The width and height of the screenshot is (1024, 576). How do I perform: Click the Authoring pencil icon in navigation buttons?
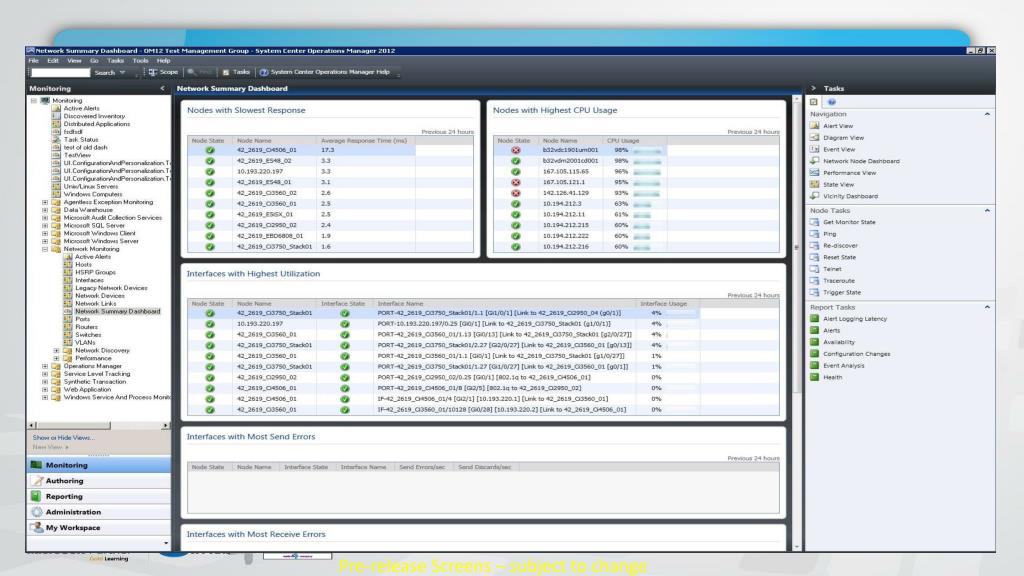coord(37,481)
